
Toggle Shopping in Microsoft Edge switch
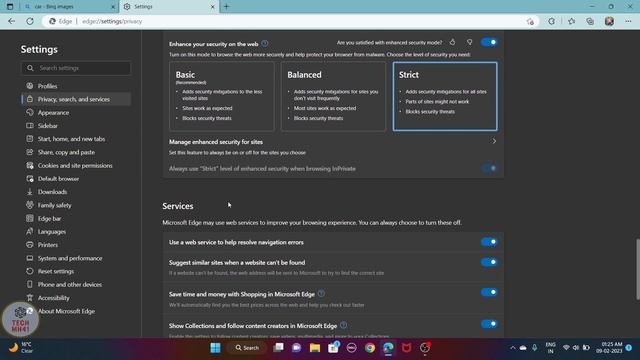pyautogui.click(x=489, y=292)
